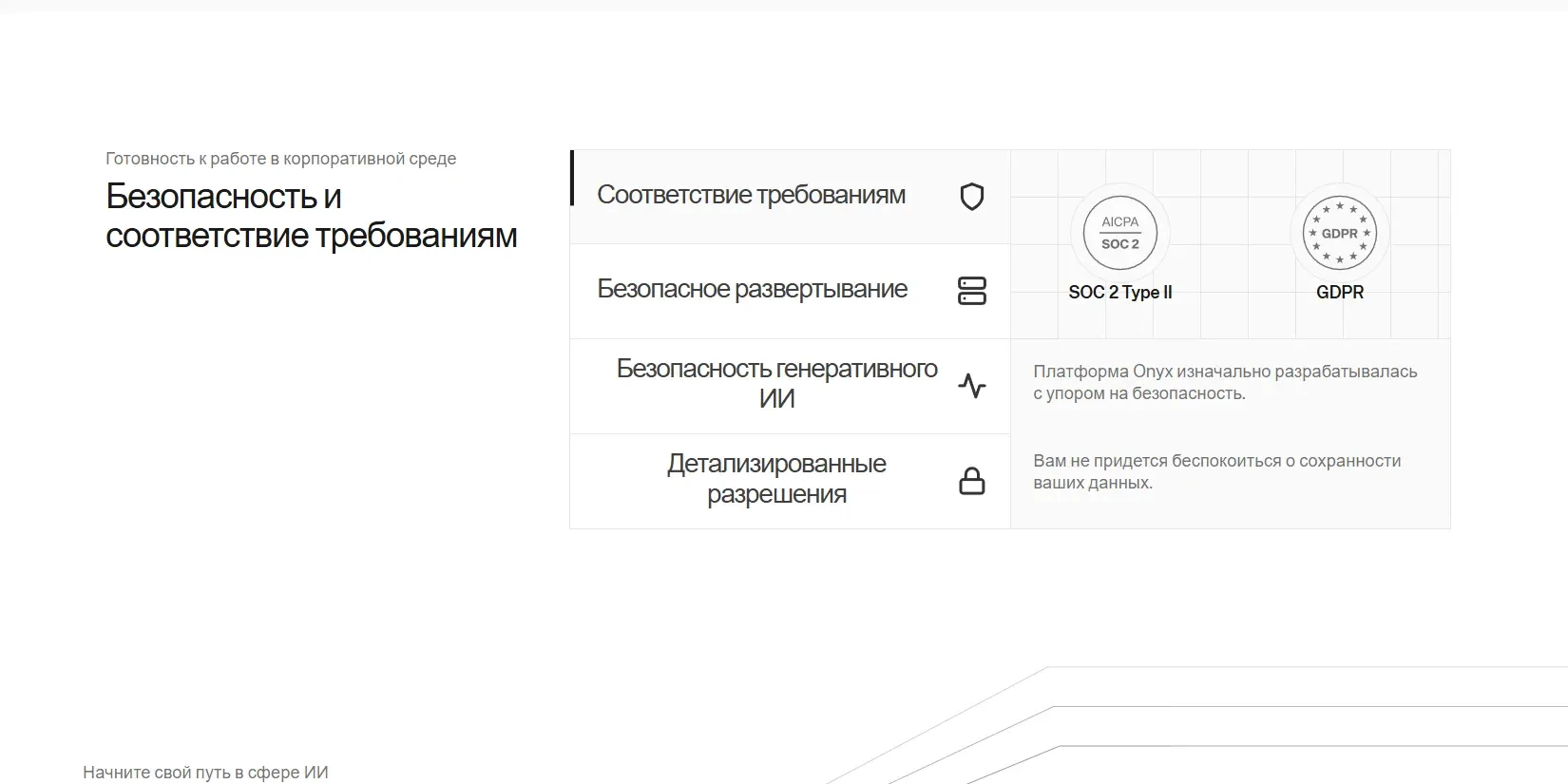Click the server icon for deployment
Viewport: 1568px width, 784px height.
pyautogui.click(x=971, y=291)
